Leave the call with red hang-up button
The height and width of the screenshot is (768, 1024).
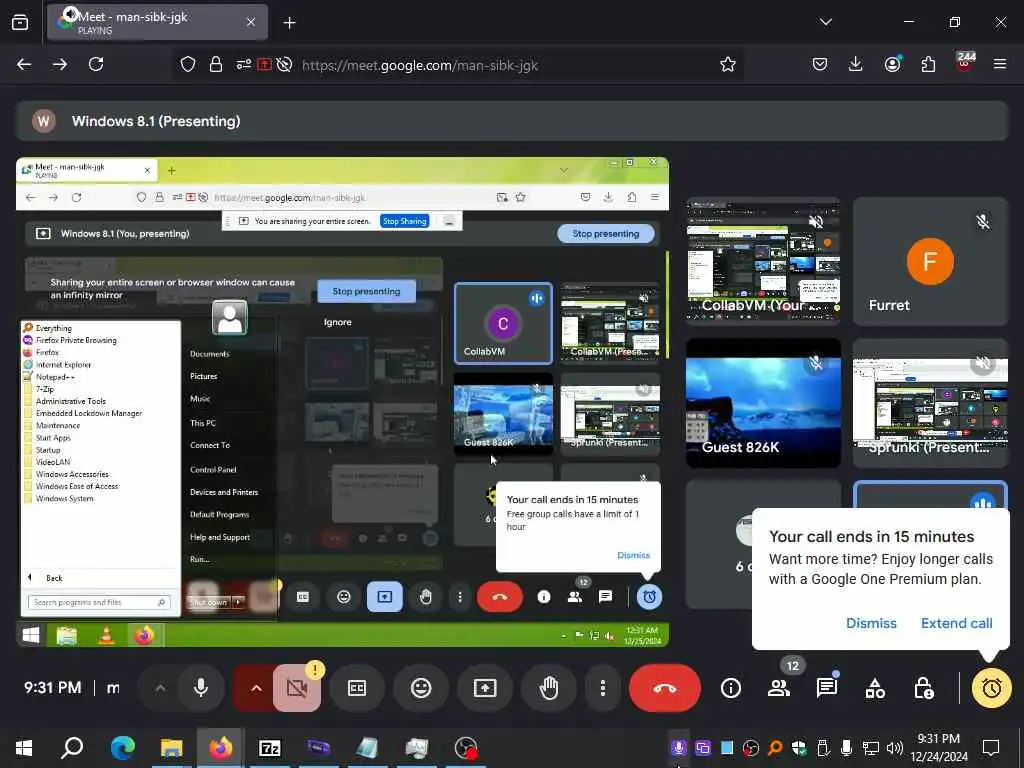[665, 688]
